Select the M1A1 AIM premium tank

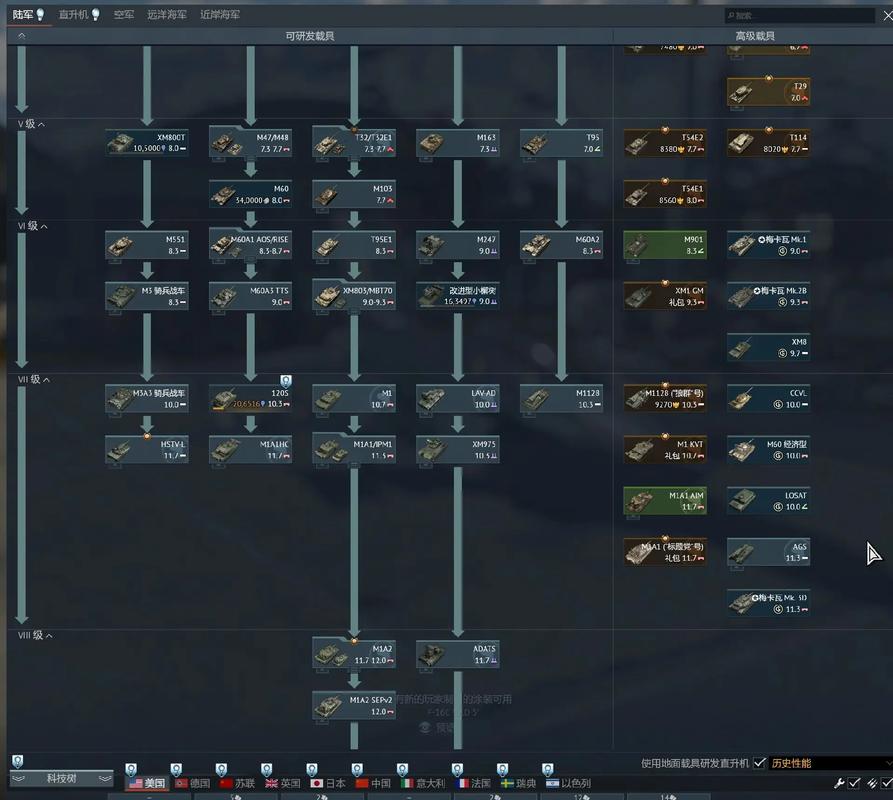pyautogui.click(x=665, y=500)
